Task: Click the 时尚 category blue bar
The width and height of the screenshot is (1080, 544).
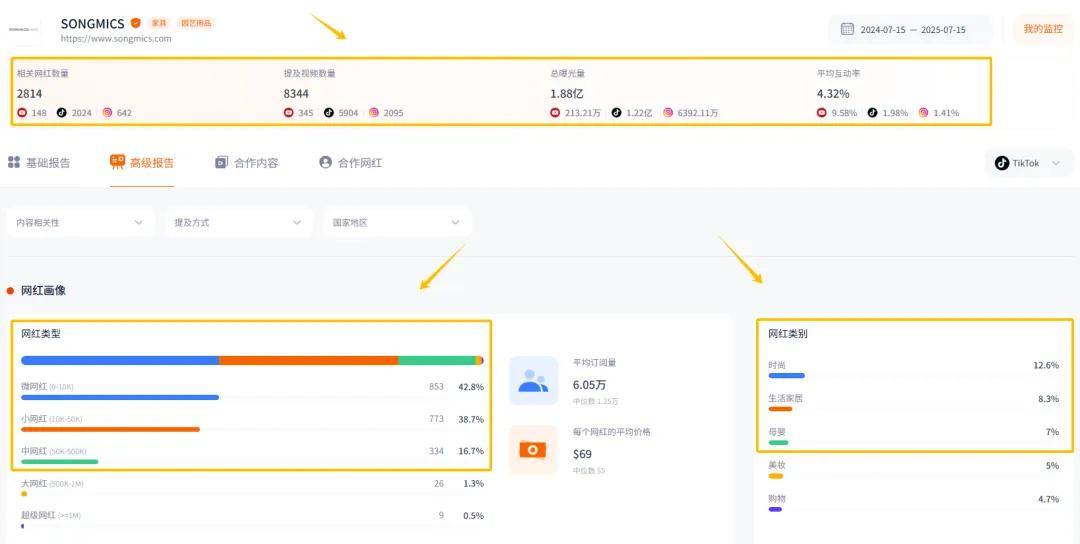Action: click(787, 376)
